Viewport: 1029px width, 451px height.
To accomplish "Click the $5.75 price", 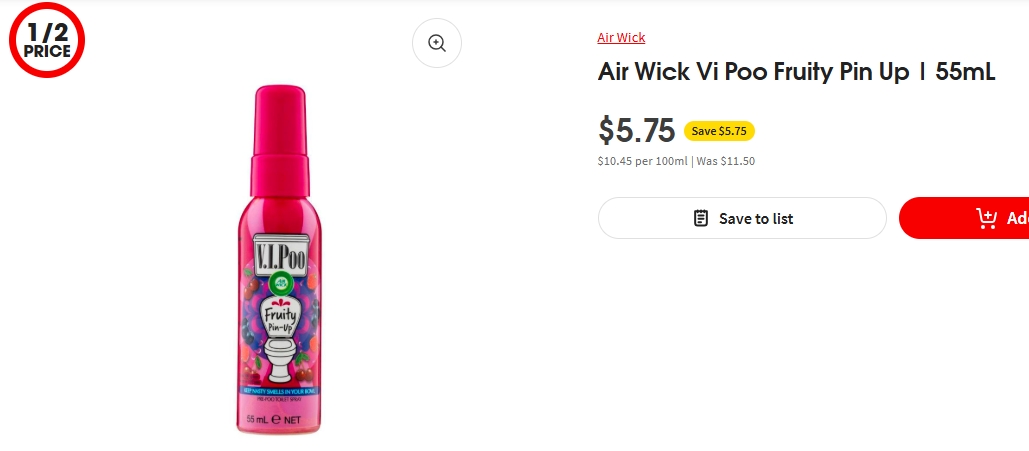I will tap(636, 130).
